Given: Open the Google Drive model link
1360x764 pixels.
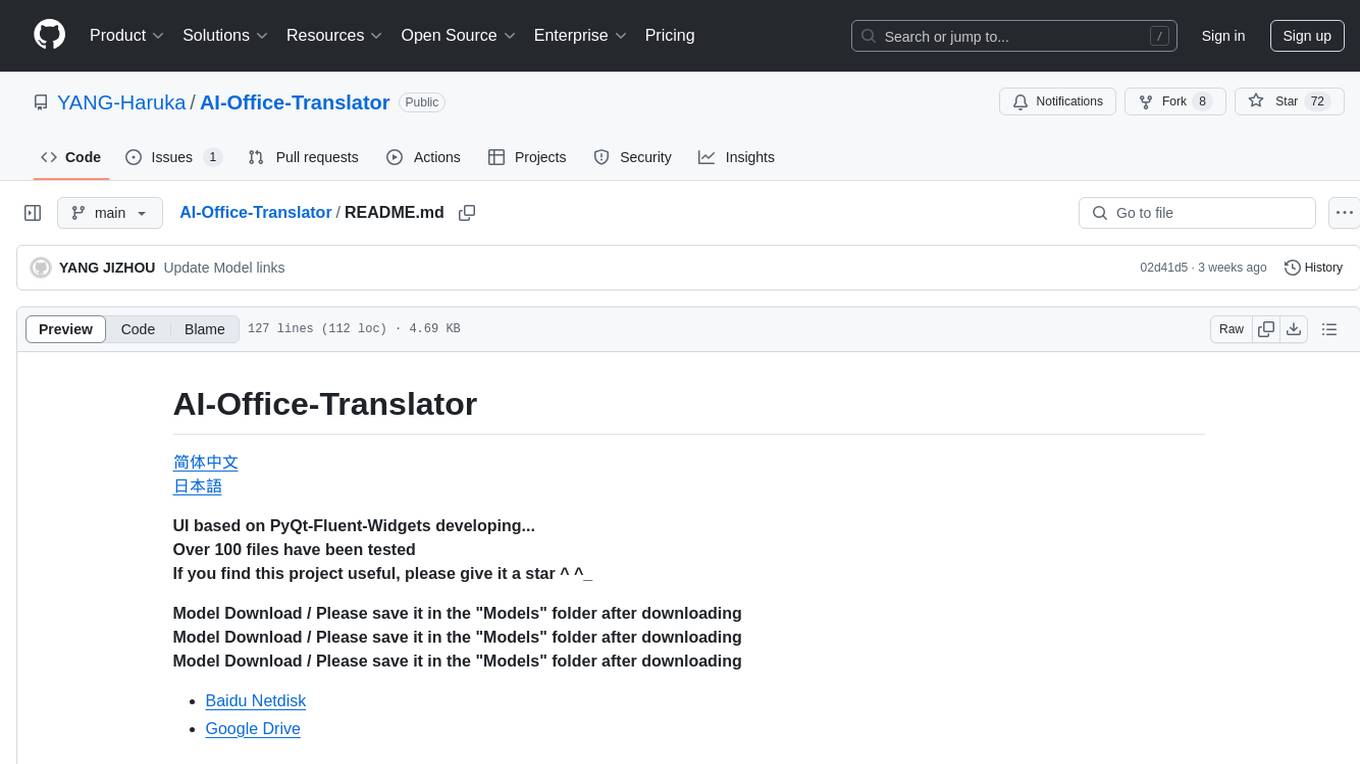Looking at the screenshot, I should pos(253,729).
